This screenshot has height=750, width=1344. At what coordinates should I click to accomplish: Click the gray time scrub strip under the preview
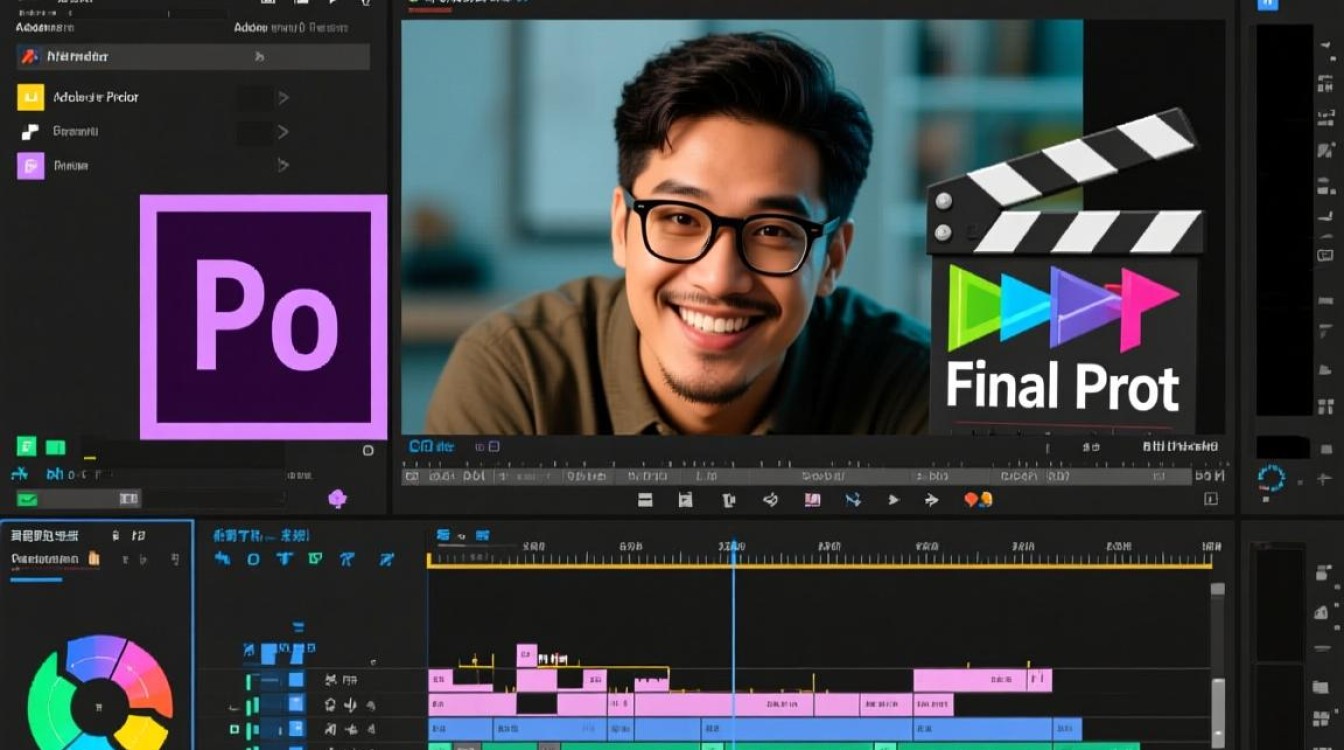pyautogui.click(x=796, y=477)
